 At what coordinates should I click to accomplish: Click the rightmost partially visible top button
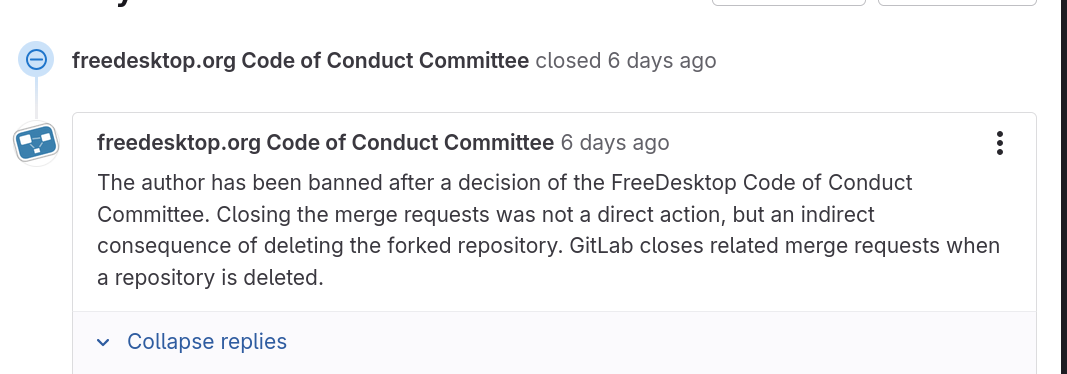(x=957, y=3)
